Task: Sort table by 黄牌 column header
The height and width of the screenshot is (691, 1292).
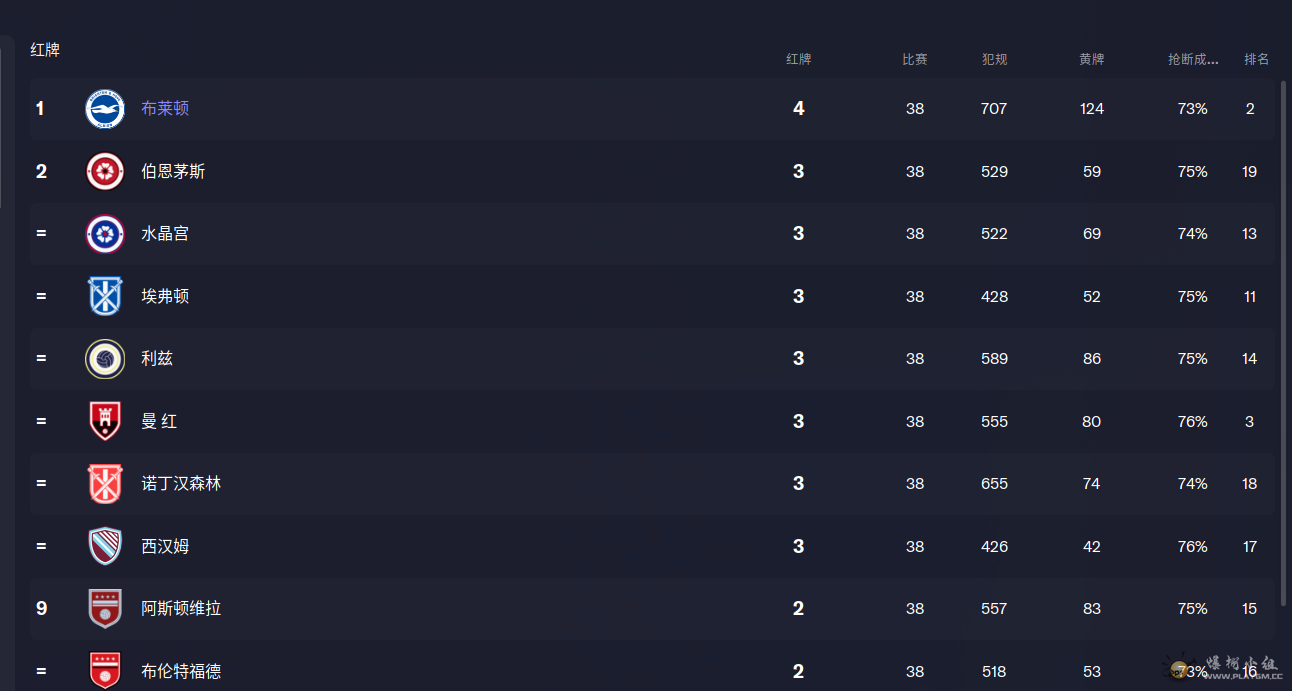Action: point(1091,59)
